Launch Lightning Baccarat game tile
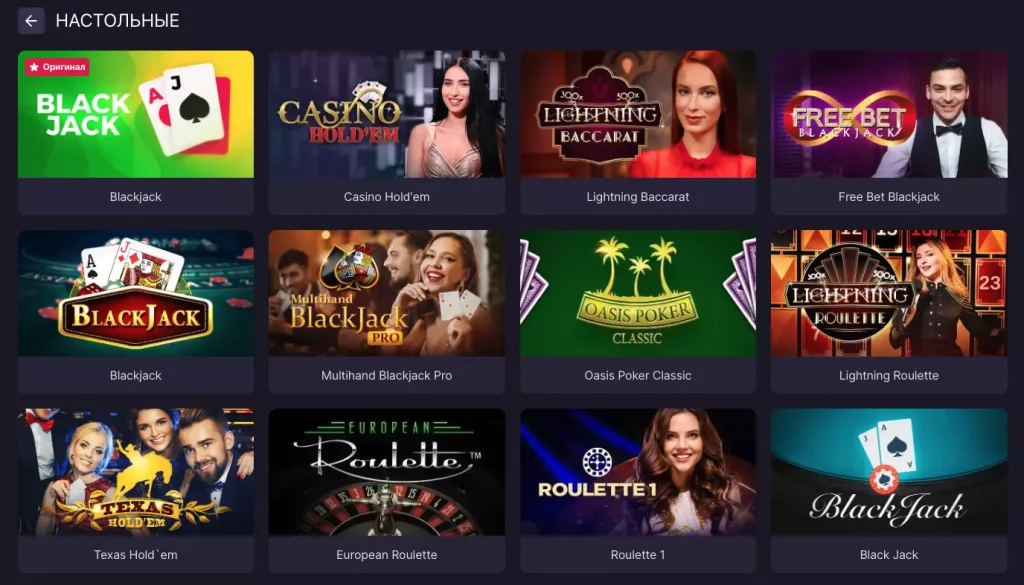This screenshot has width=1024, height=585. pyautogui.click(x=638, y=114)
